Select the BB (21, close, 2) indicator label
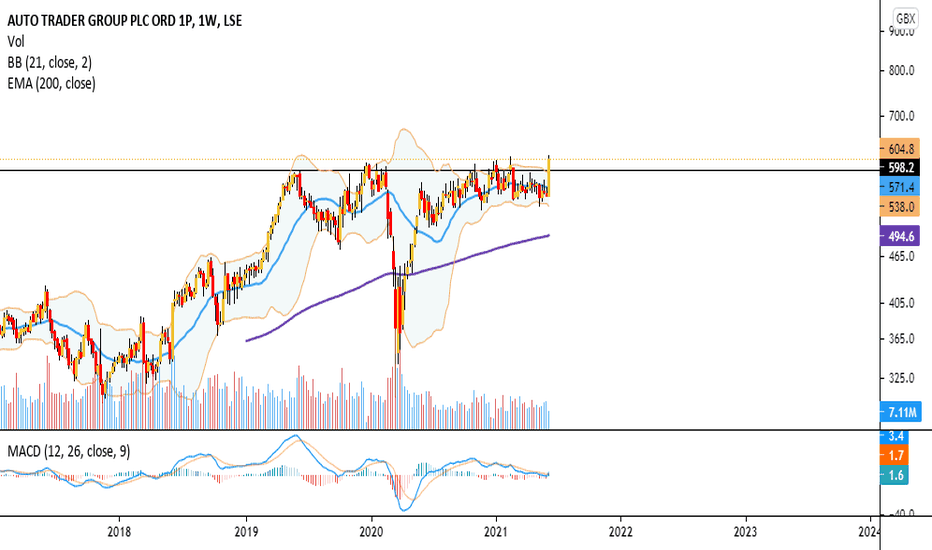This screenshot has width=932, height=550. (49, 62)
